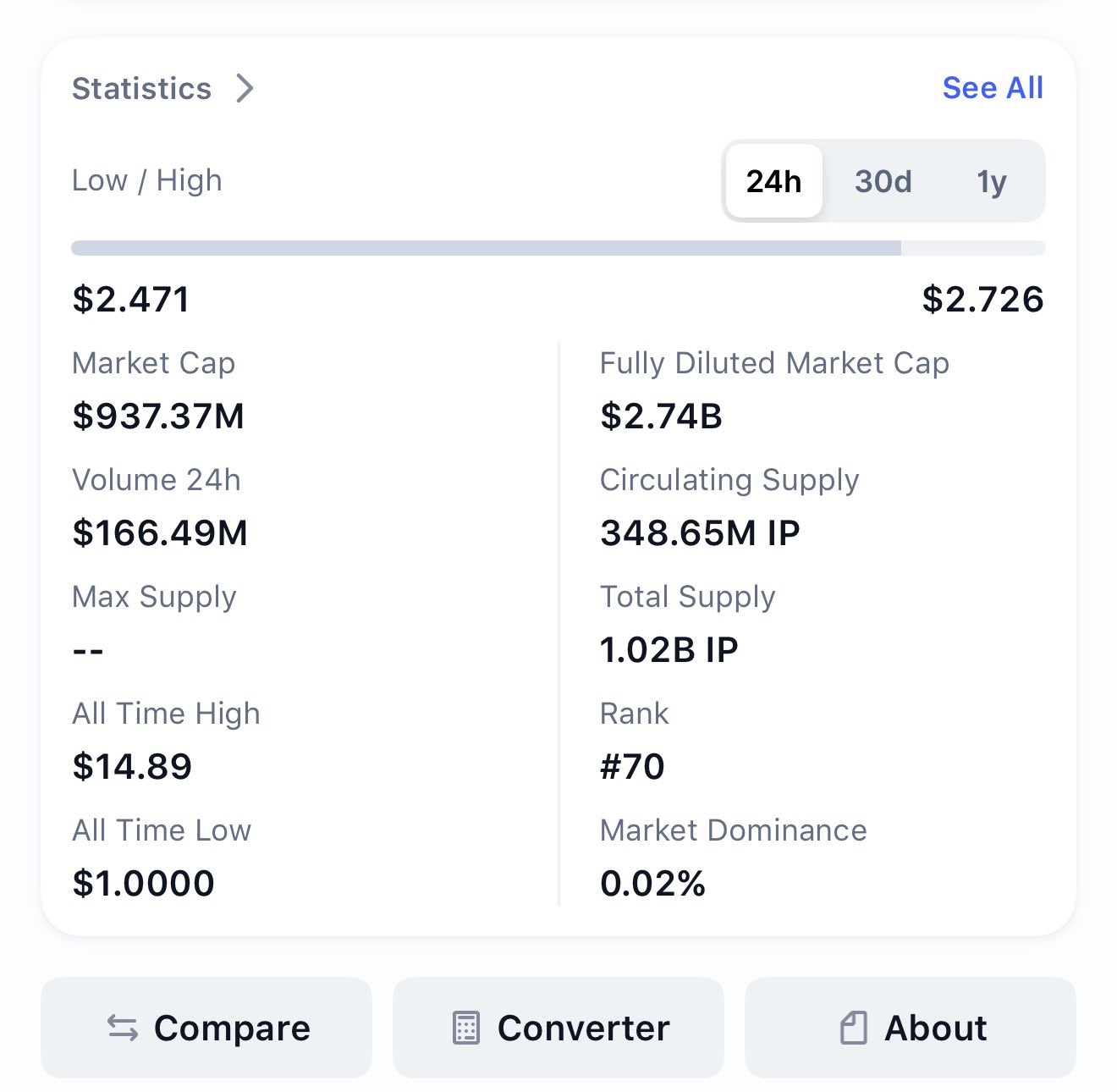
Task: Click the $2.74B Fully Diluted Market Cap value
Action: point(661,416)
